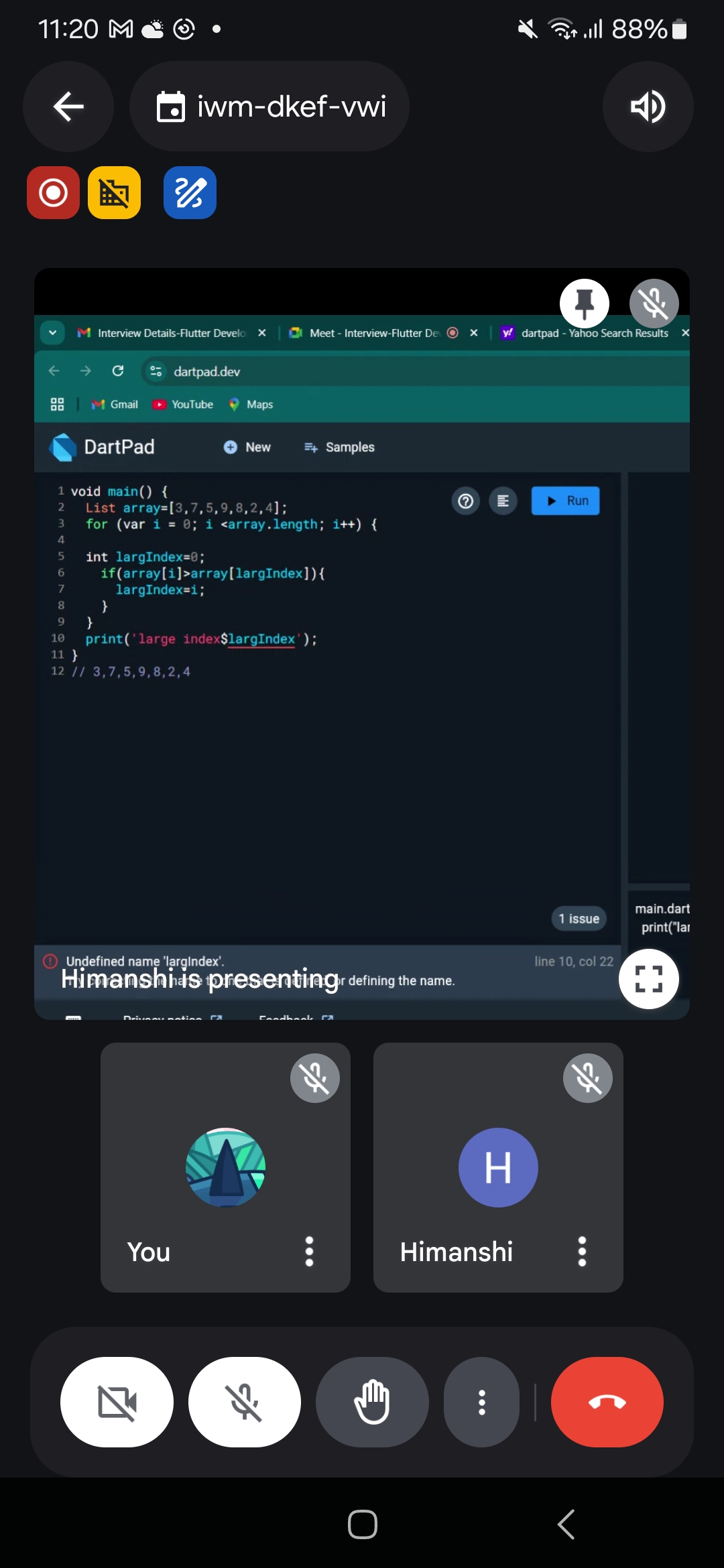The image size is (724, 1568).
Task: Open meeting code iwm-dkef-vwi details
Action: pos(269,107)
